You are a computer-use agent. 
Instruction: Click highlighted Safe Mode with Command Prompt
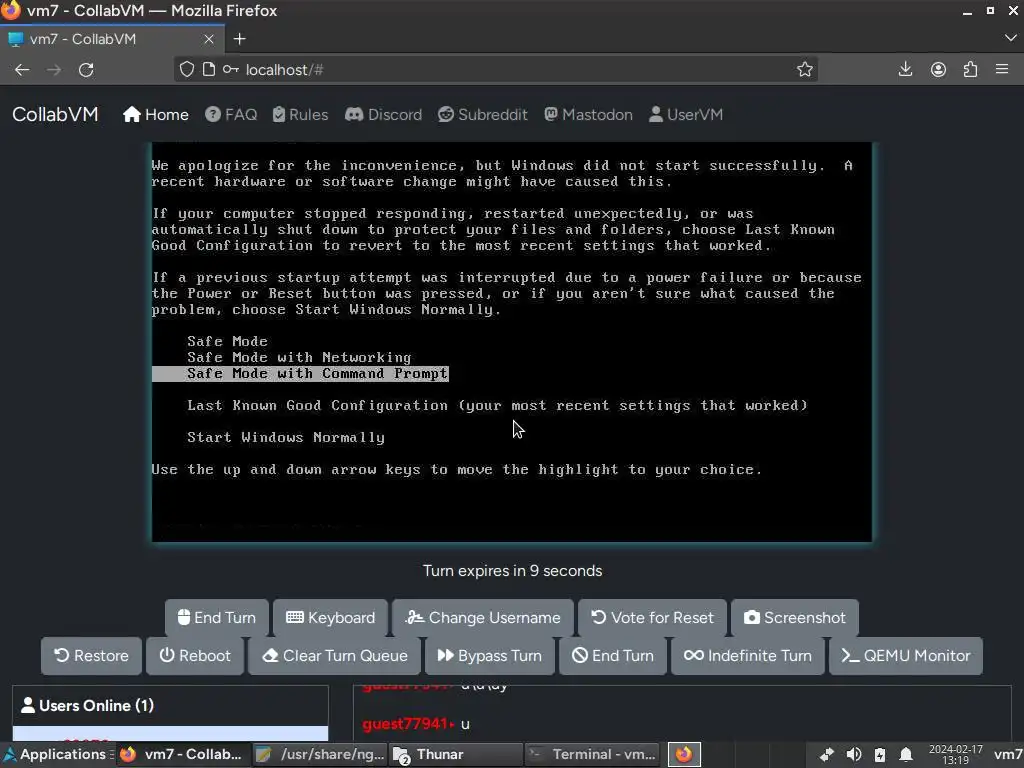300,374
